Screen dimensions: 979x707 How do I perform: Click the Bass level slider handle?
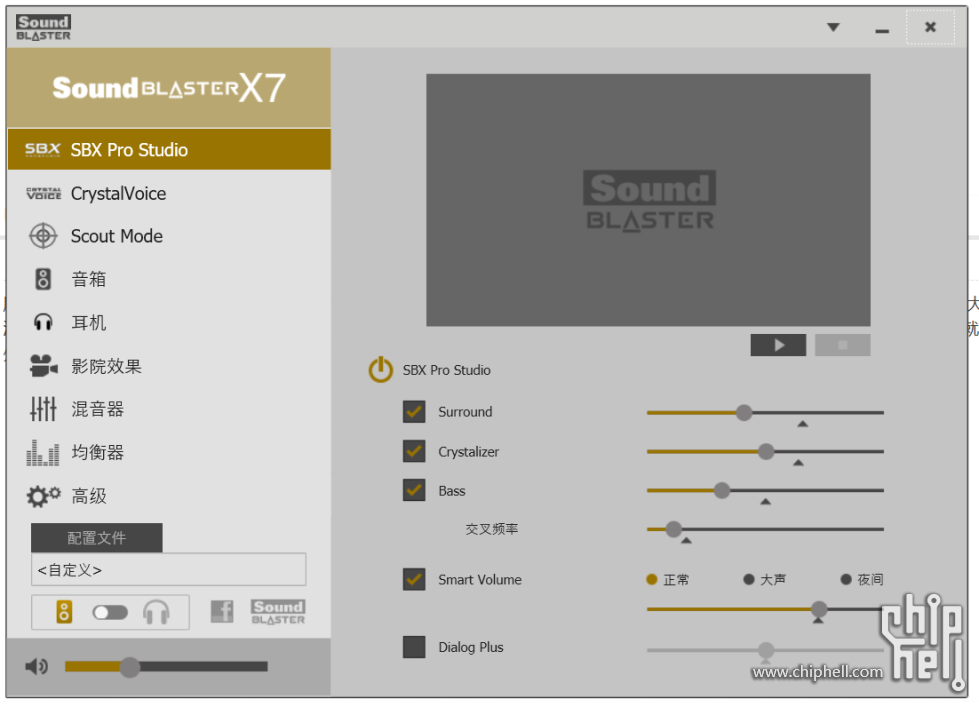click(x=722, y=490)
